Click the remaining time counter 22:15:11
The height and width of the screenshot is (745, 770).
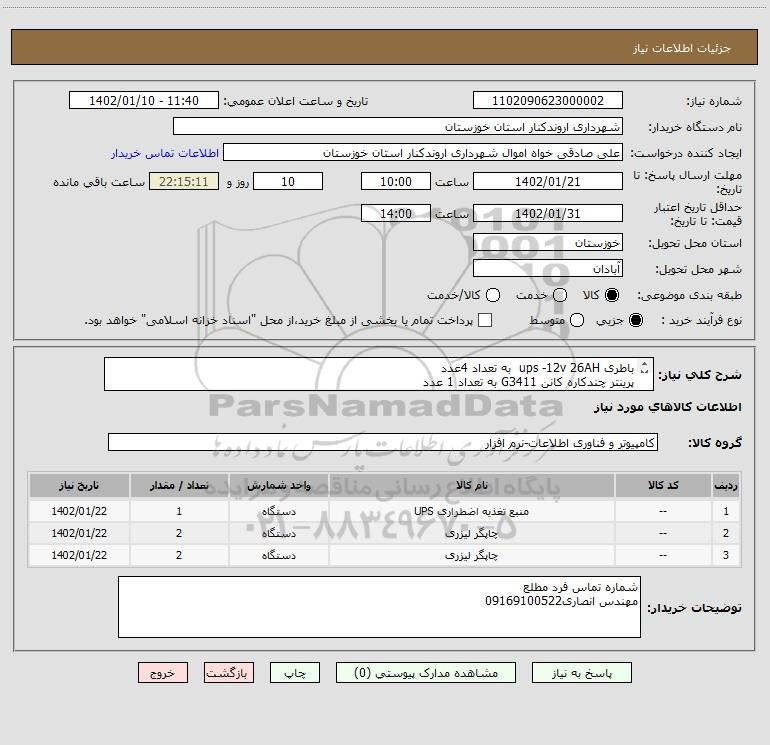(184, 182)
